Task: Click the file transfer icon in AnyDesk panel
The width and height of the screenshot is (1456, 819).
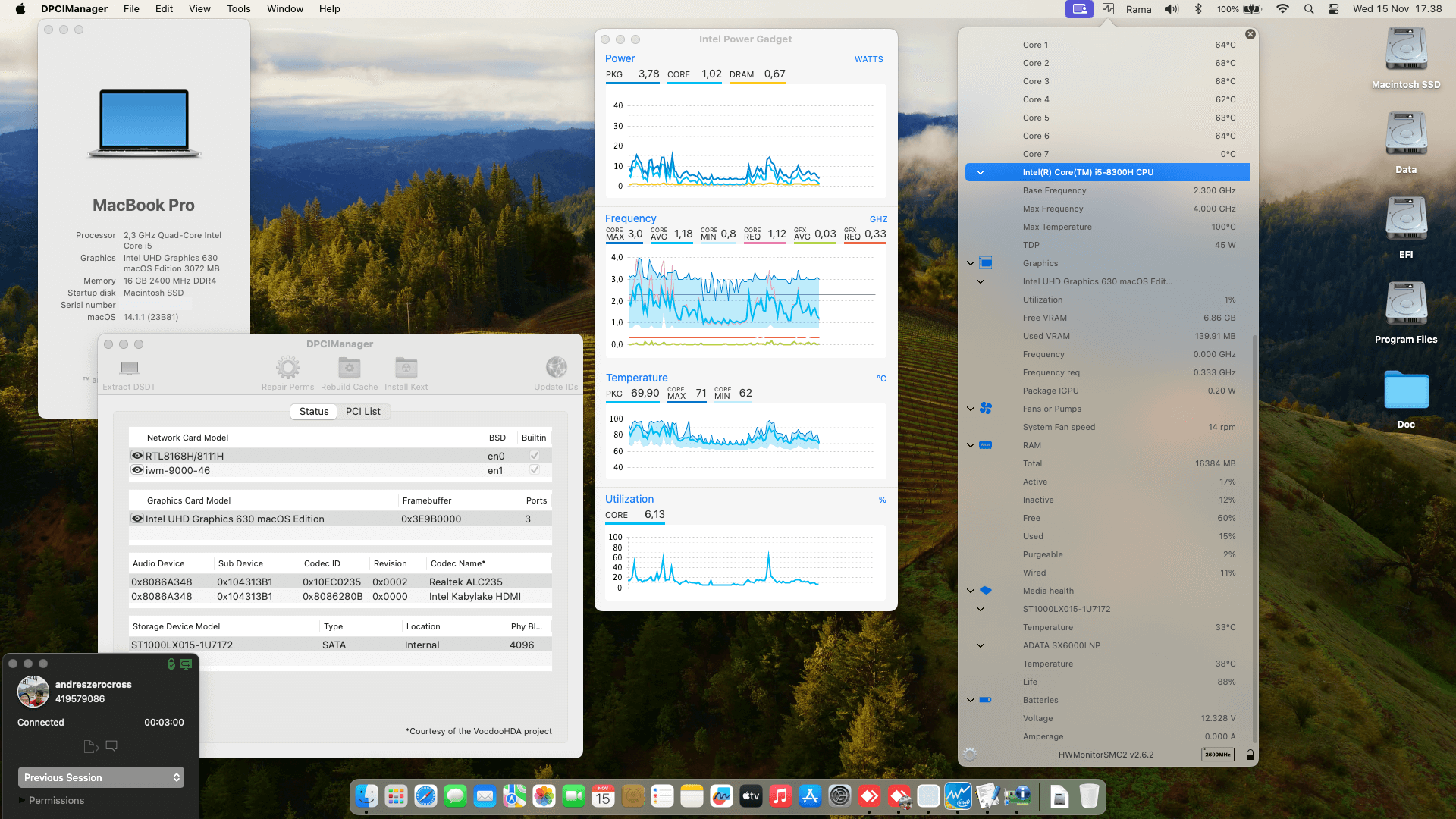Action: [91, 746]
